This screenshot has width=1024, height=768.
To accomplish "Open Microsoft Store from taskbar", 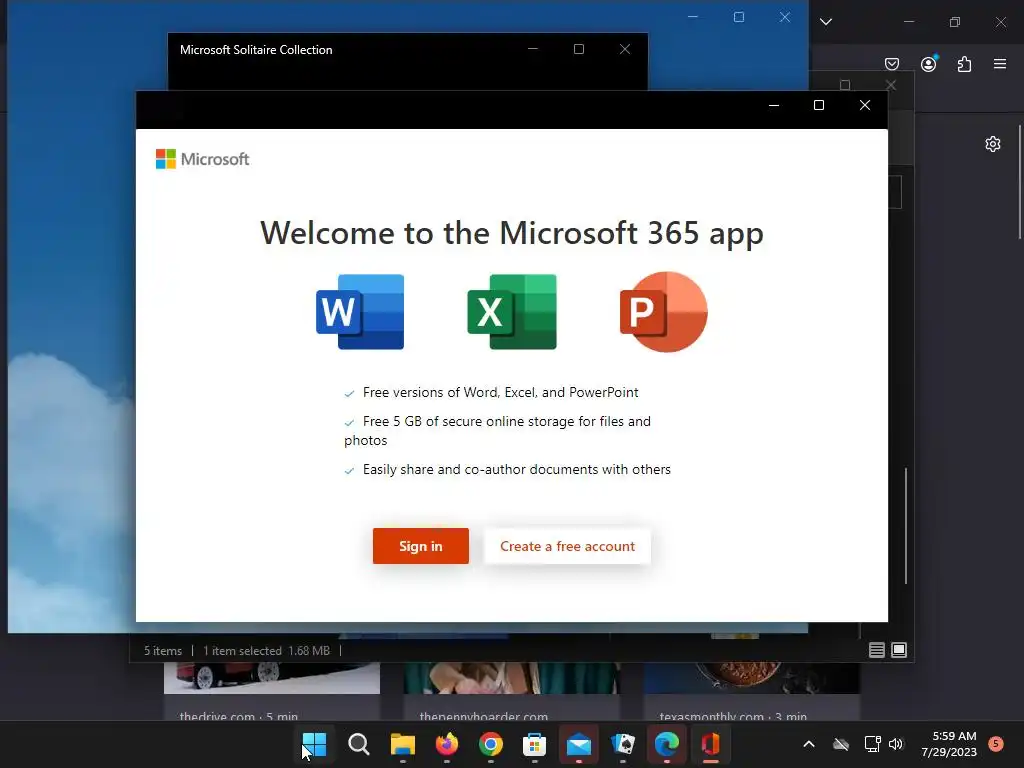I will click(535, 744).
